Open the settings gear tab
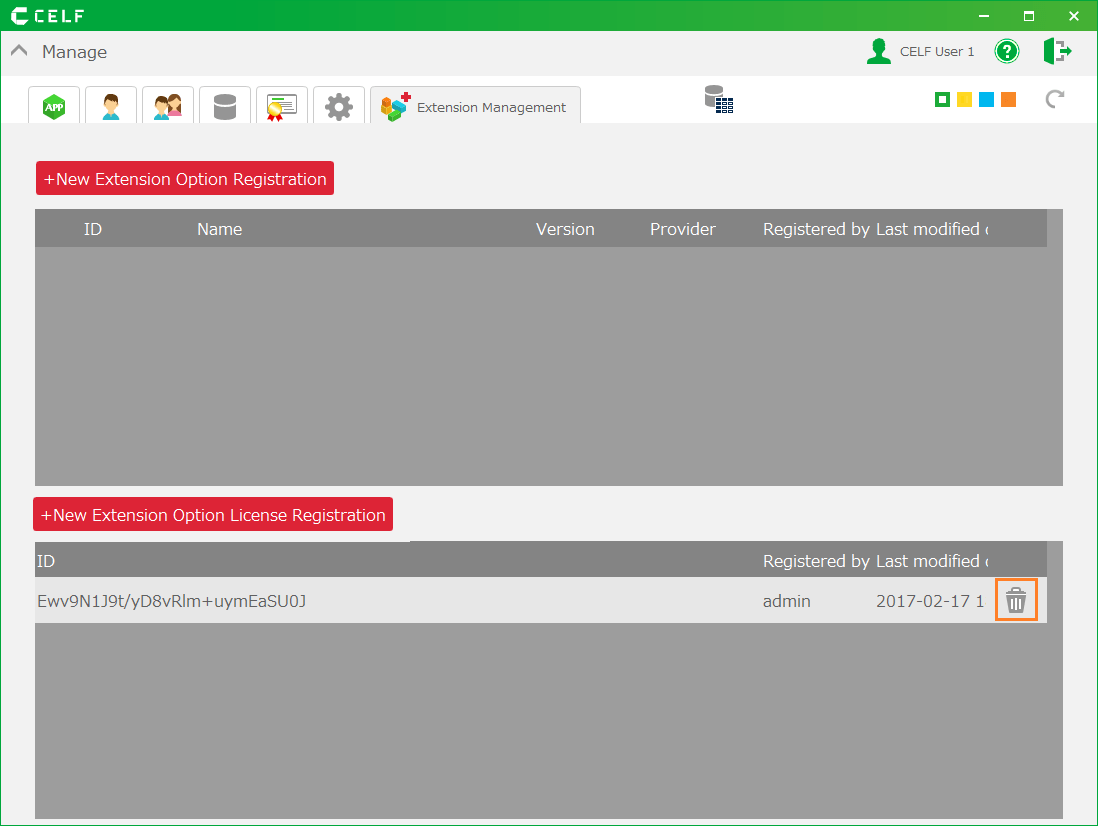1098x826 pixels. (339, 106)
